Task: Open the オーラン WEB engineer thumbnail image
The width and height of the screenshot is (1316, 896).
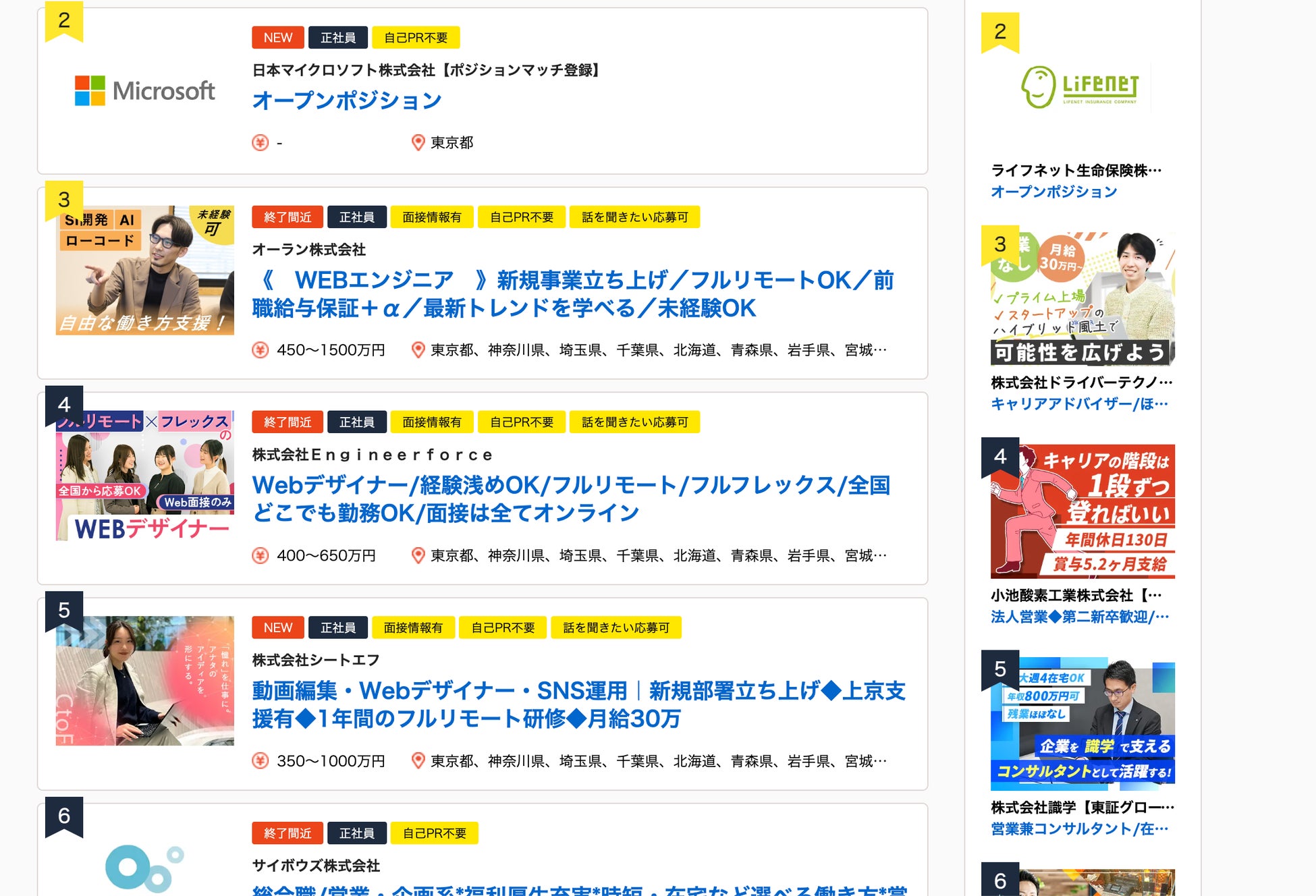Action: pos(144,271)
